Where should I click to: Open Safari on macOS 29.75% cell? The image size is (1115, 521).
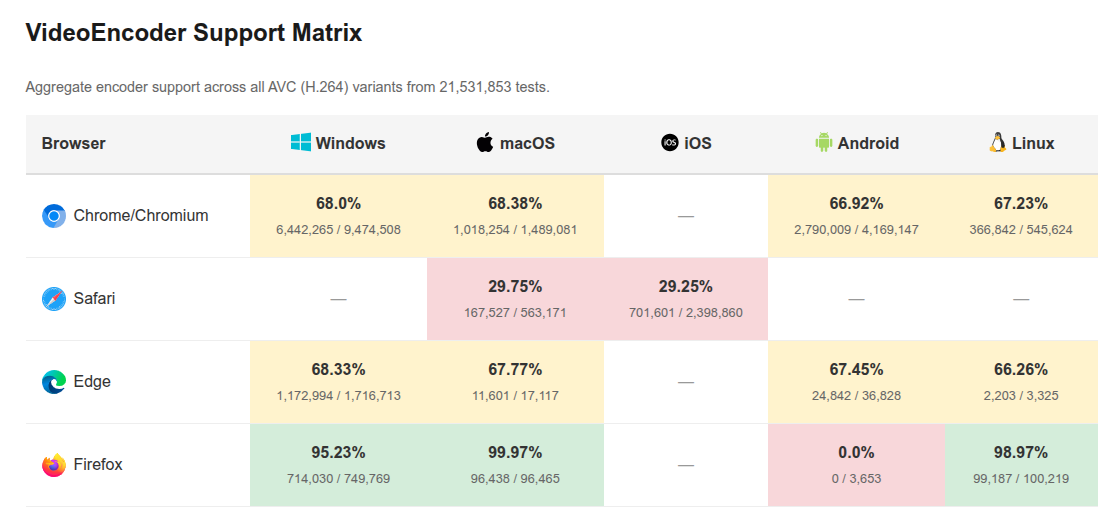(515, 299)
